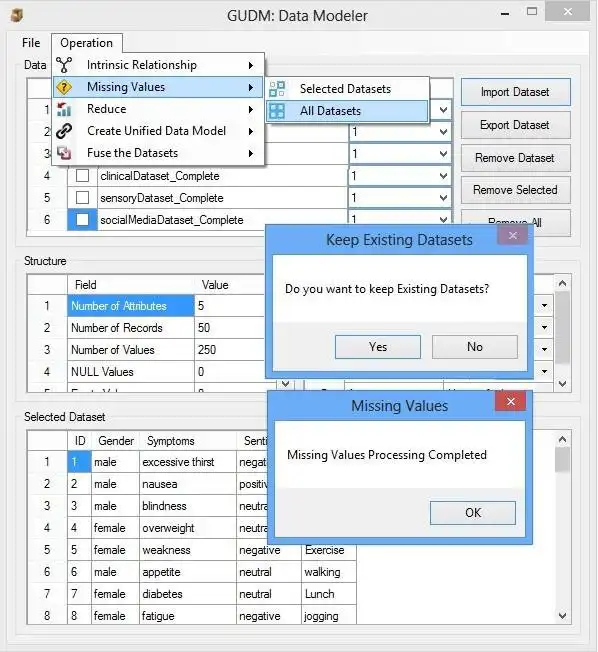Viewport: 598px width, 652px height.
Task: Open dropdown on sensoryDataset_Complete row
Action: pyautogui.click(x=443, y=198)
